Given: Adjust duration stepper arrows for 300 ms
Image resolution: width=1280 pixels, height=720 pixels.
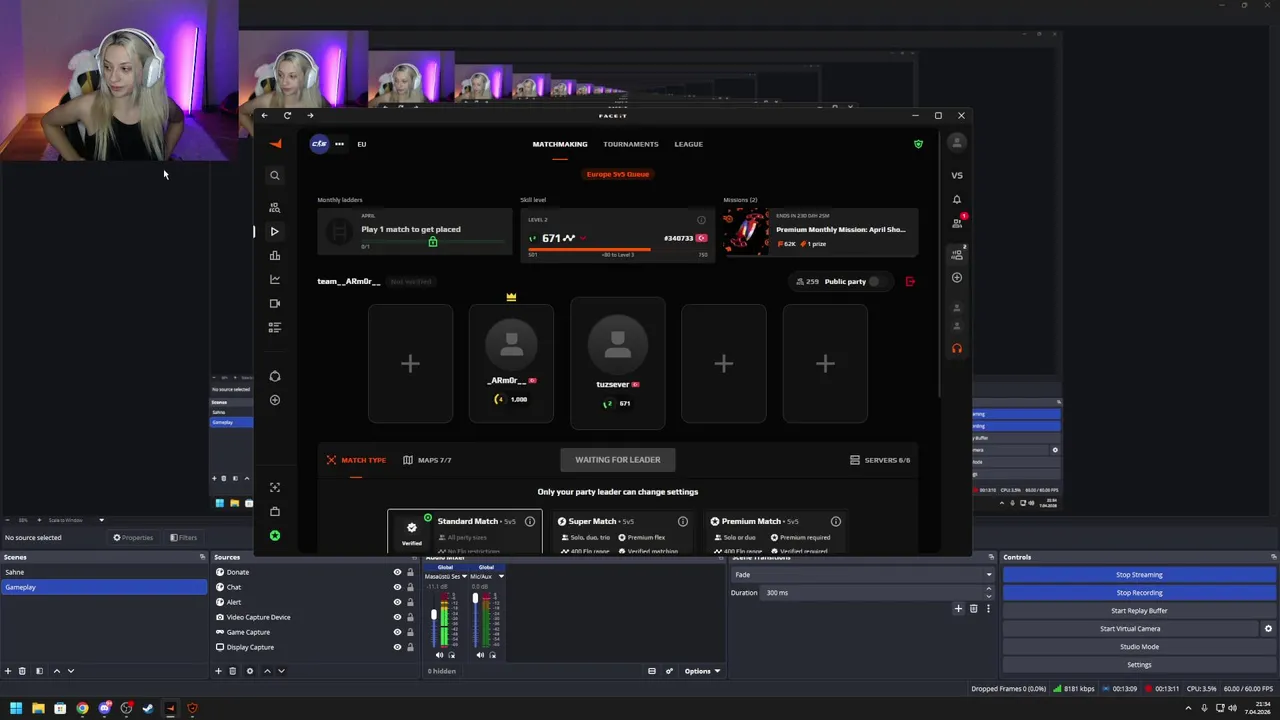Looking at the screenshot, I should pos(989,593).
